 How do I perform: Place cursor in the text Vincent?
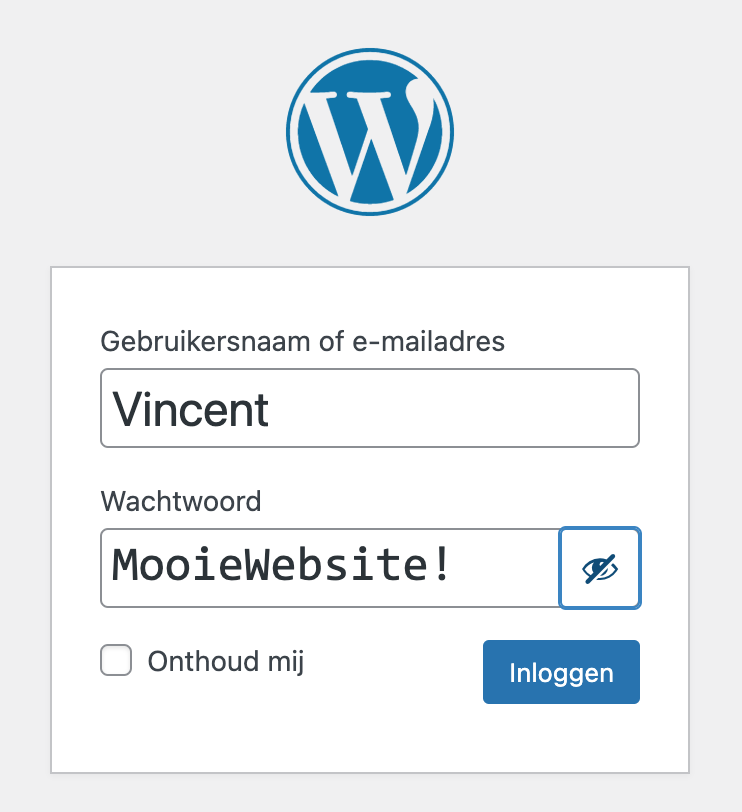coord(190,409)
